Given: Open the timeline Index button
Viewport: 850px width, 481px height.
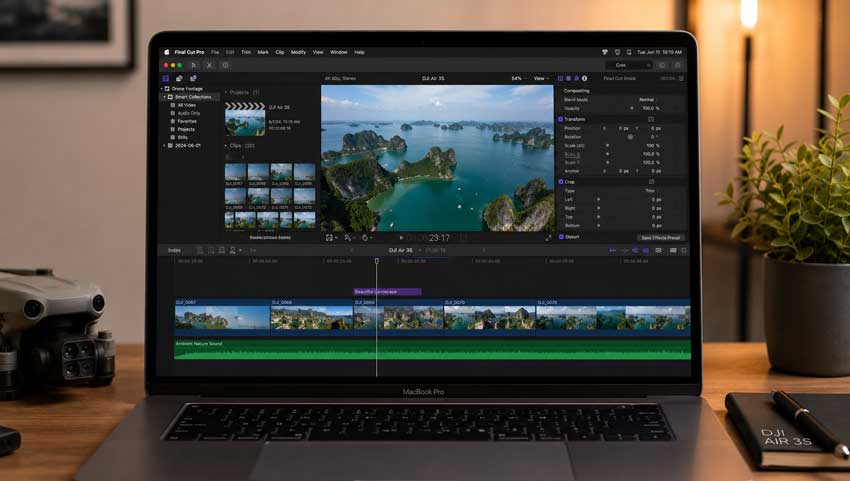Looking at the screenshot, I should (174, 251).
